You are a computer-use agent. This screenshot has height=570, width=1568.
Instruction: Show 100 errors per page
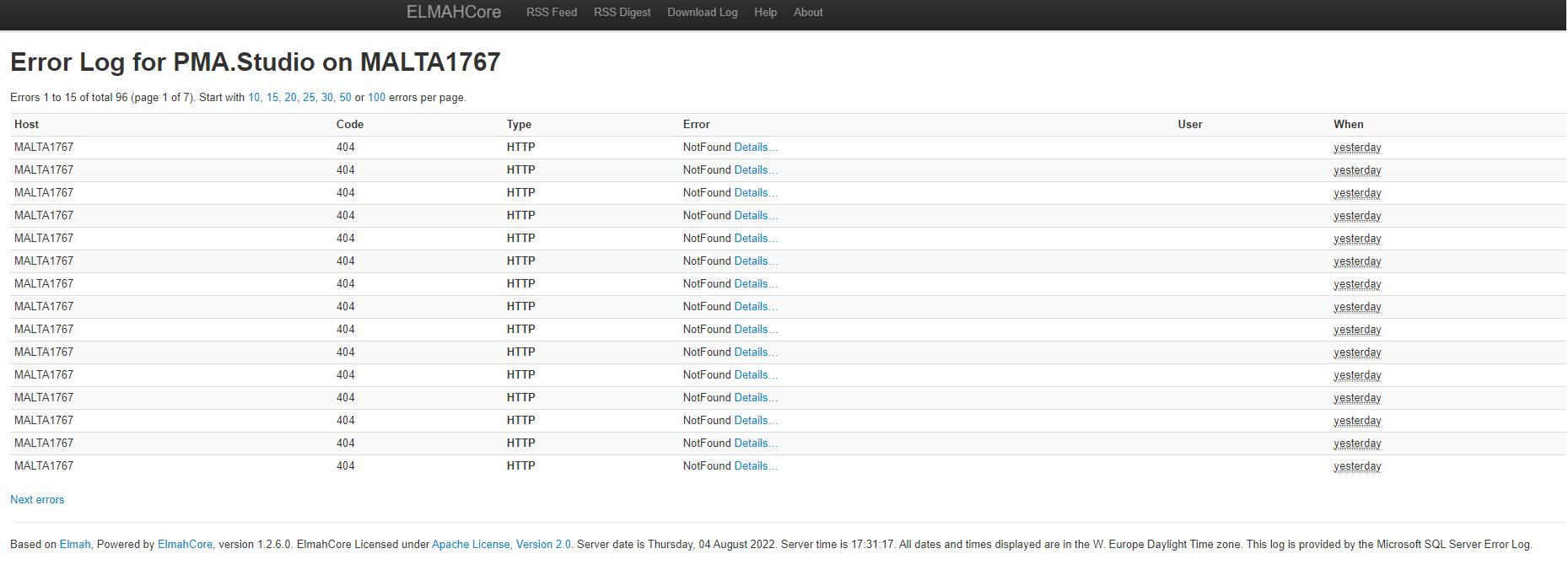[376, 98]
